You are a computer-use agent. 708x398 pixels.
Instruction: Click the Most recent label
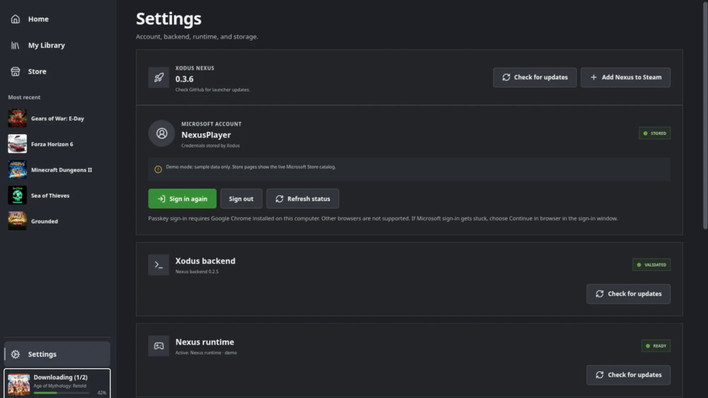(x=24, y=97)
